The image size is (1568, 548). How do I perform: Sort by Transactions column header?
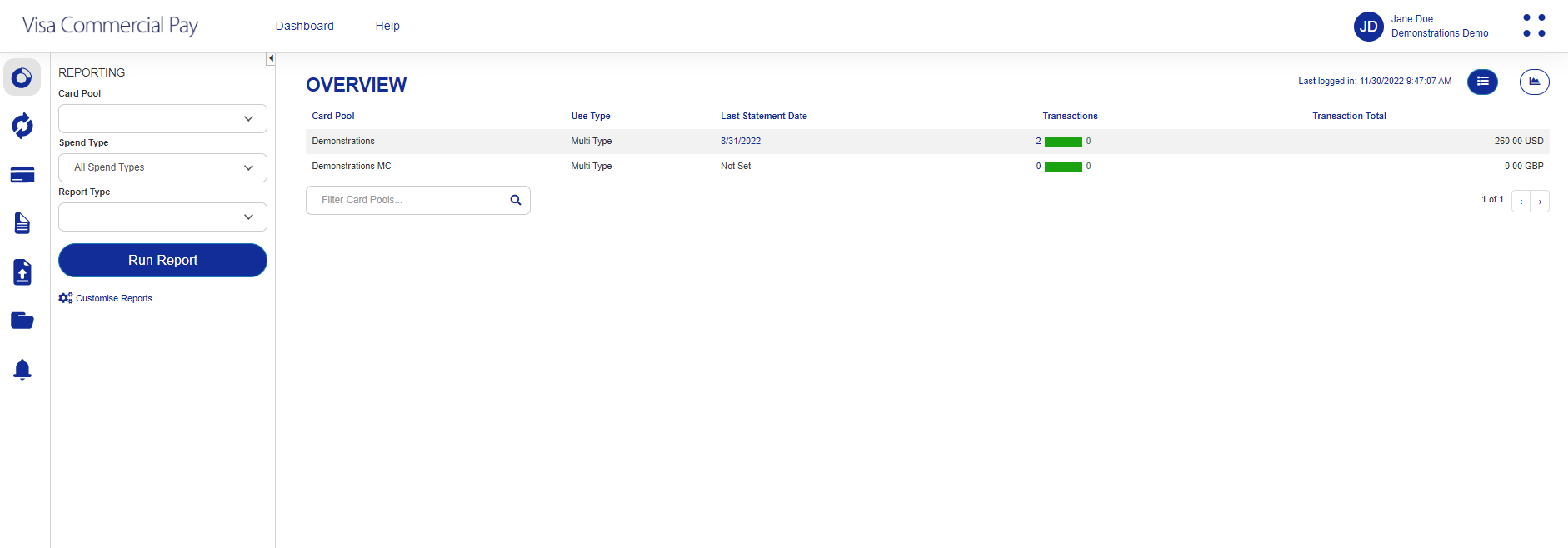click(1071, 116)
